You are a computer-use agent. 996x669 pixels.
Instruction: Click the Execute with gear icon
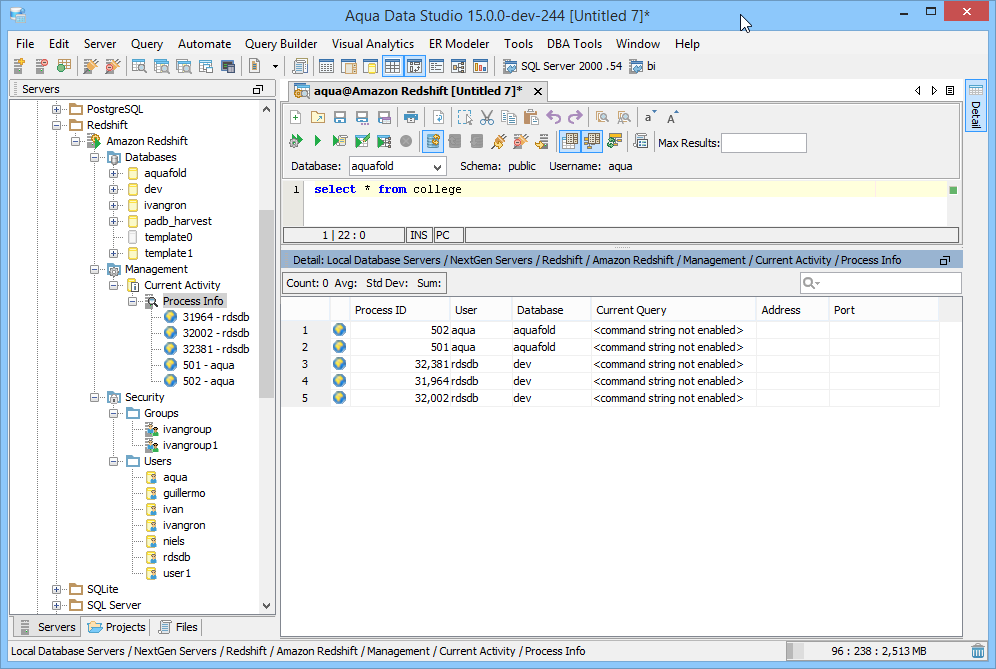point(295,141)
